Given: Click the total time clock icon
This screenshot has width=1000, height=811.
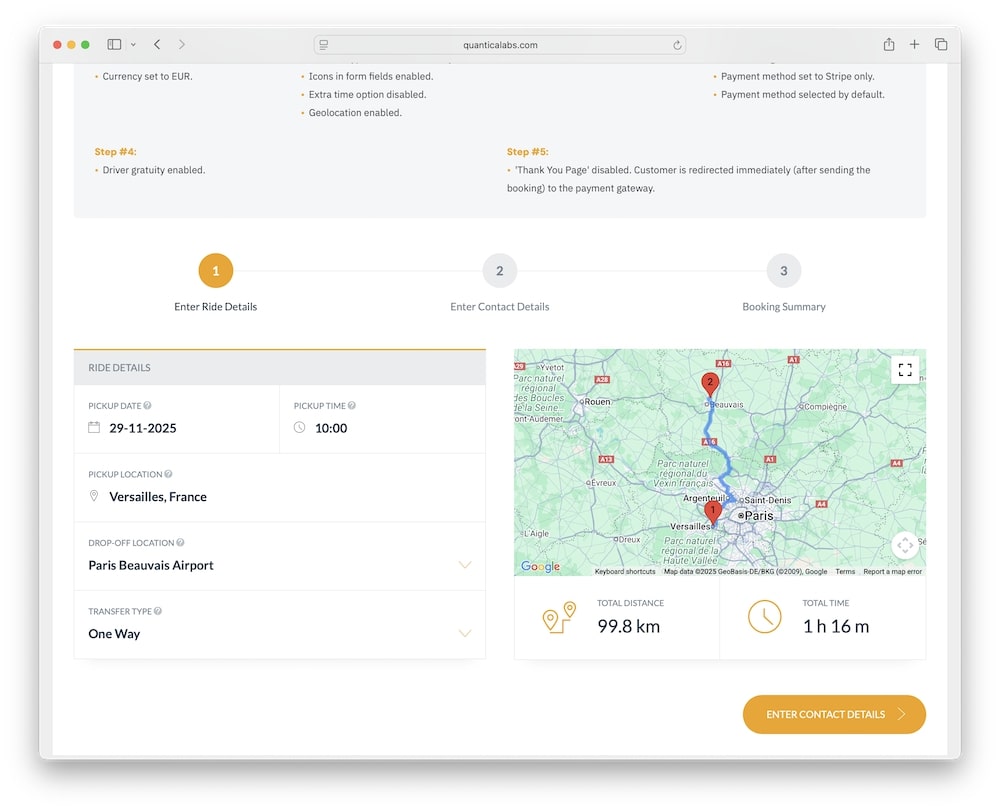Looking at the screenshot, I should [x=764, y=617].
